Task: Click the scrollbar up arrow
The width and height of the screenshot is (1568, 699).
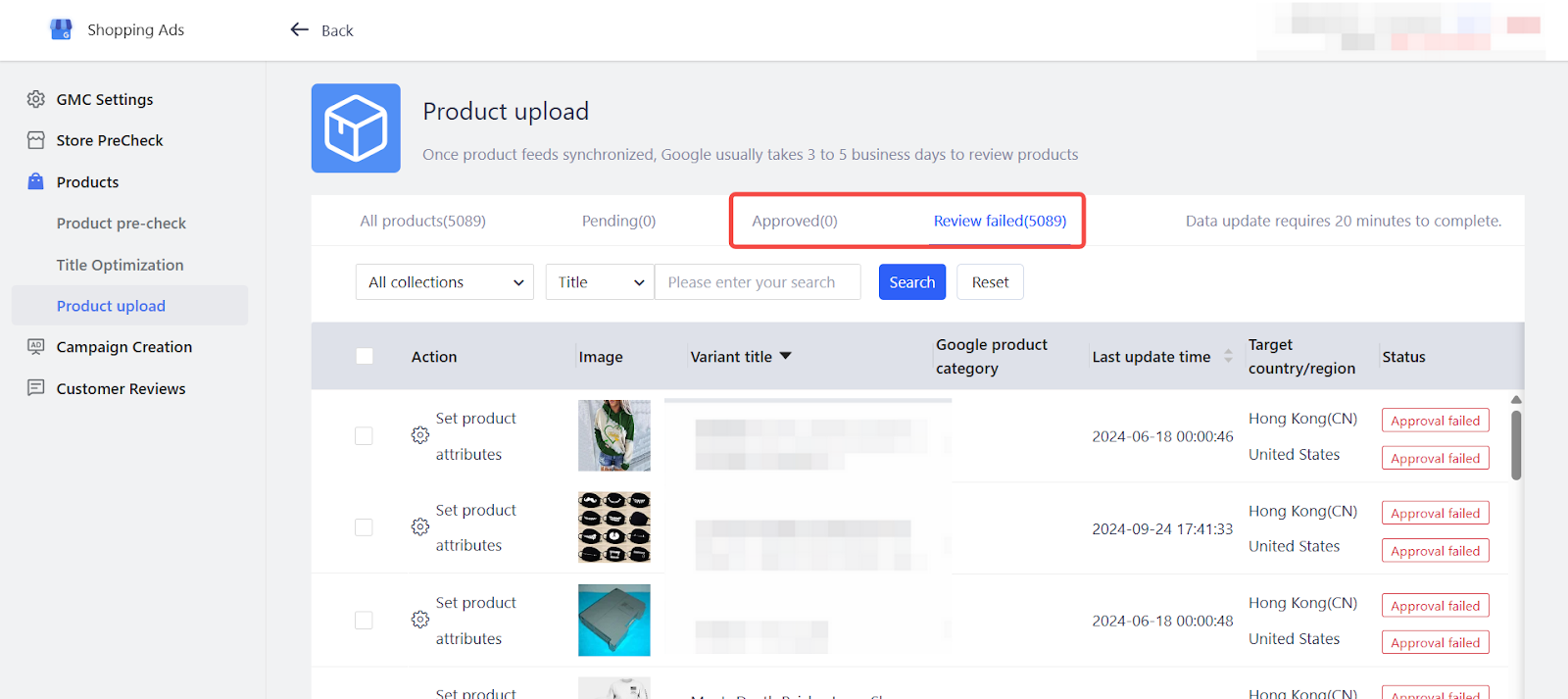Action: [x=1516, y=399]
